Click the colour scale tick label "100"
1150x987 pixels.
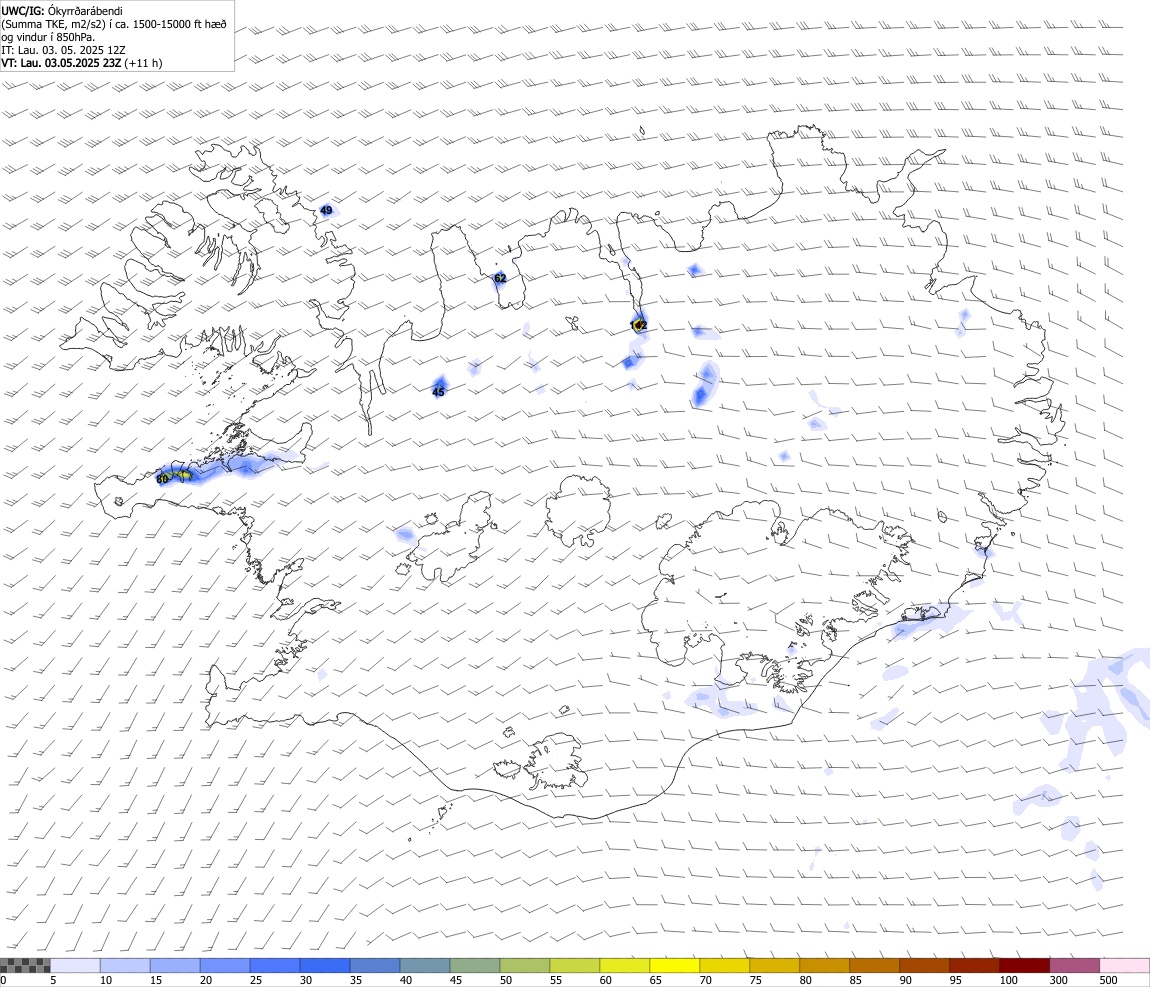[1008, 980]
